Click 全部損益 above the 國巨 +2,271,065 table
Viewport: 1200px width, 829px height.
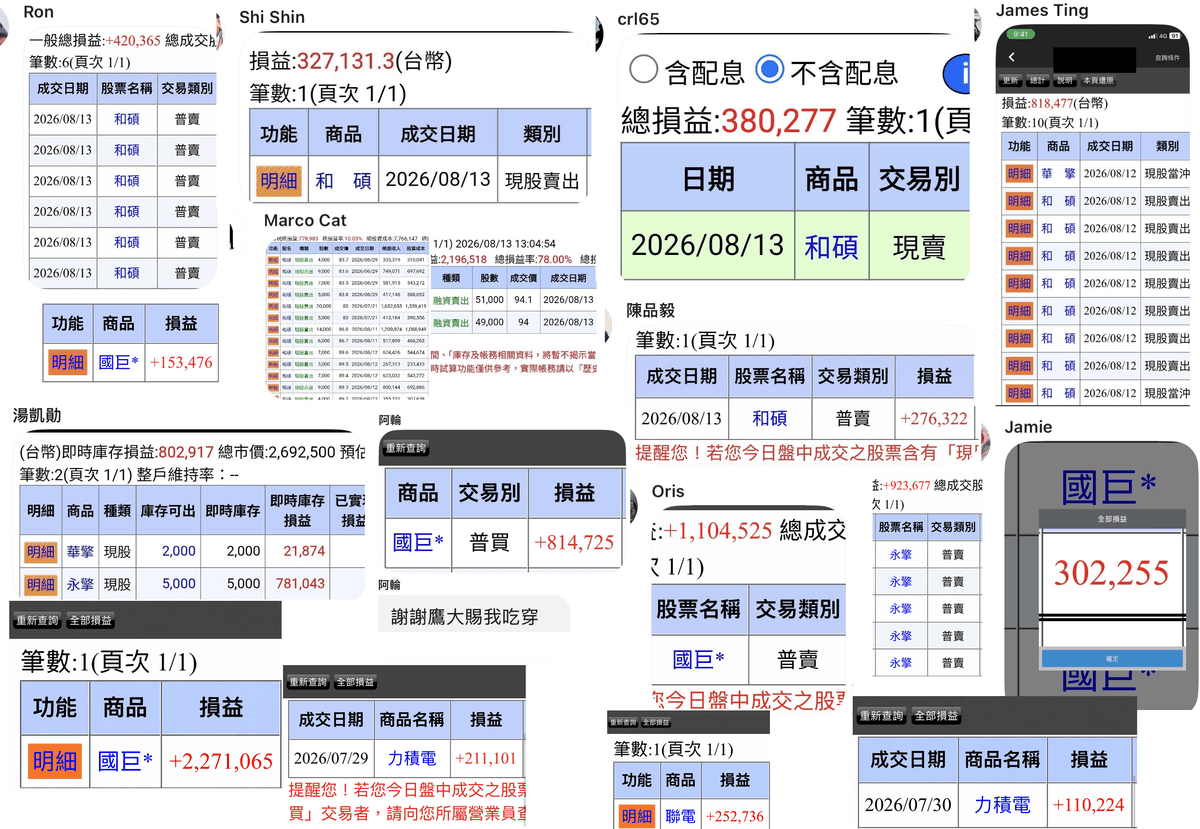90,620
